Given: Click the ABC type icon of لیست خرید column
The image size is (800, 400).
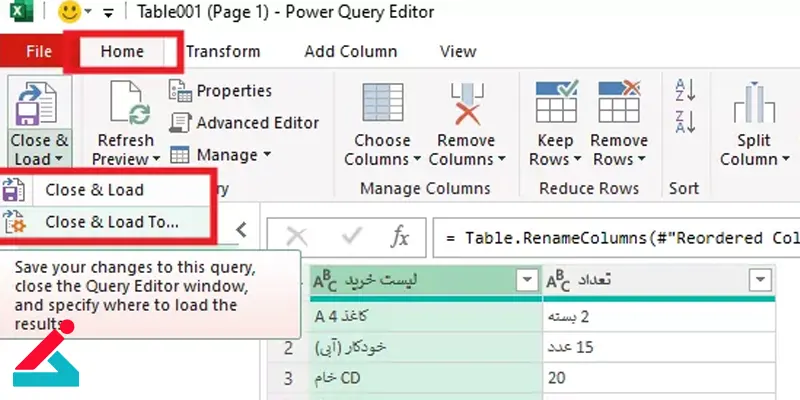Looking at the screenshot, I should tap(325, 280).
